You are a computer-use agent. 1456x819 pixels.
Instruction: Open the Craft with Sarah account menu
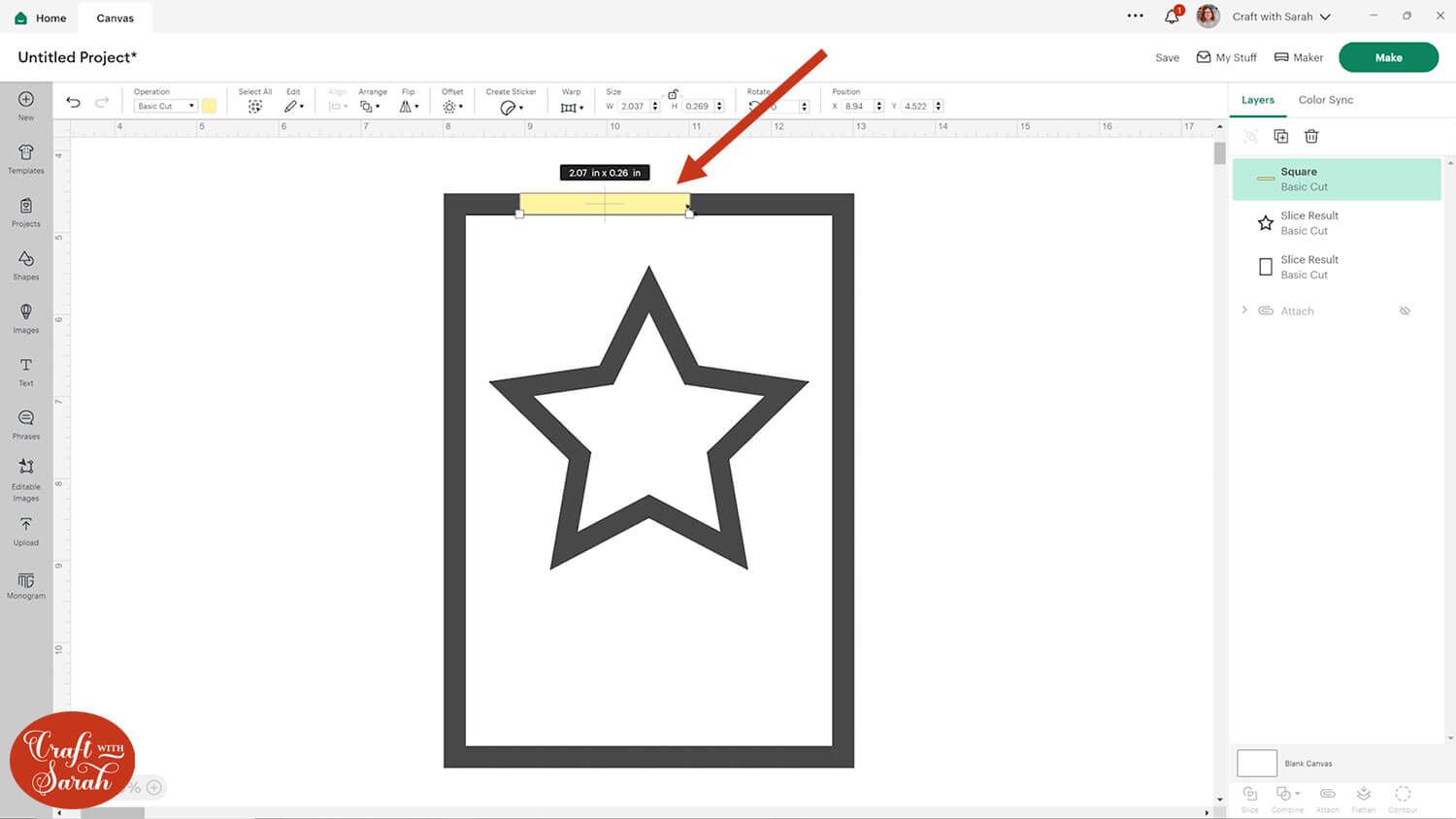(1280, 16)
